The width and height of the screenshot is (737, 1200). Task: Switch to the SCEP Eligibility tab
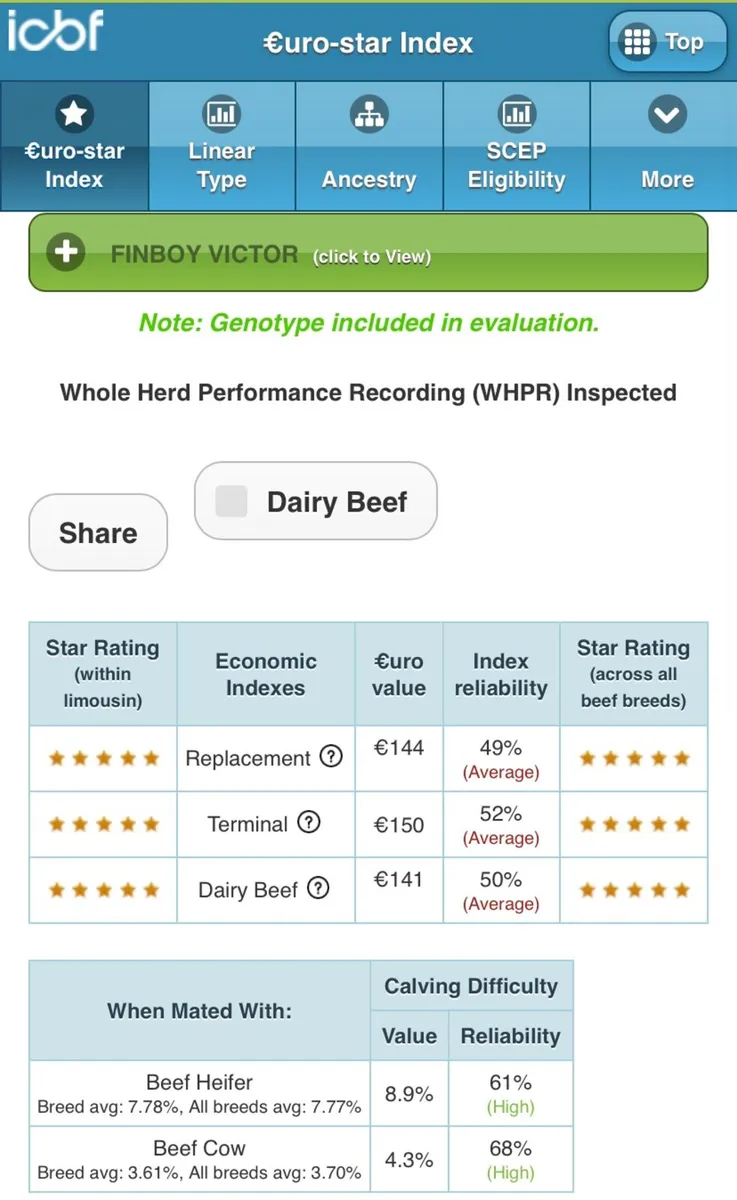click(x=516, y=147)
